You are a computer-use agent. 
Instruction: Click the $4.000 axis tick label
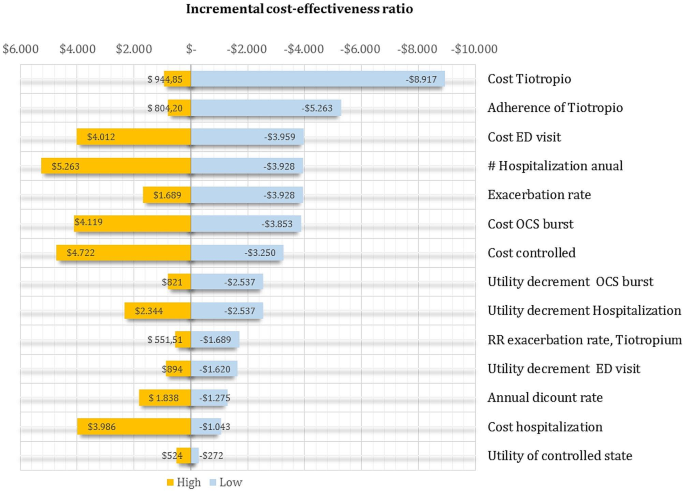point(77,49)
